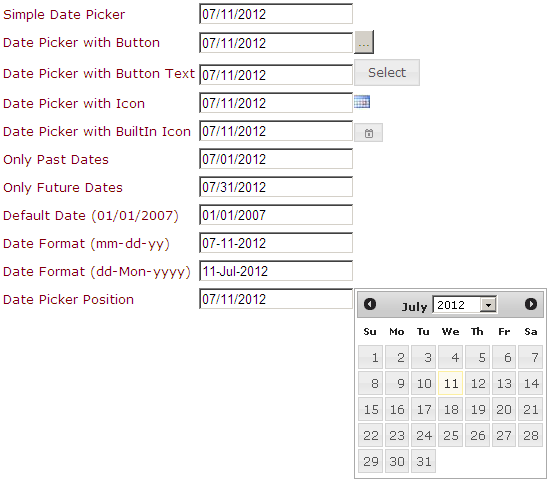Select day 9 in the calendar
The image size is (556, 490).
(397, 383)
